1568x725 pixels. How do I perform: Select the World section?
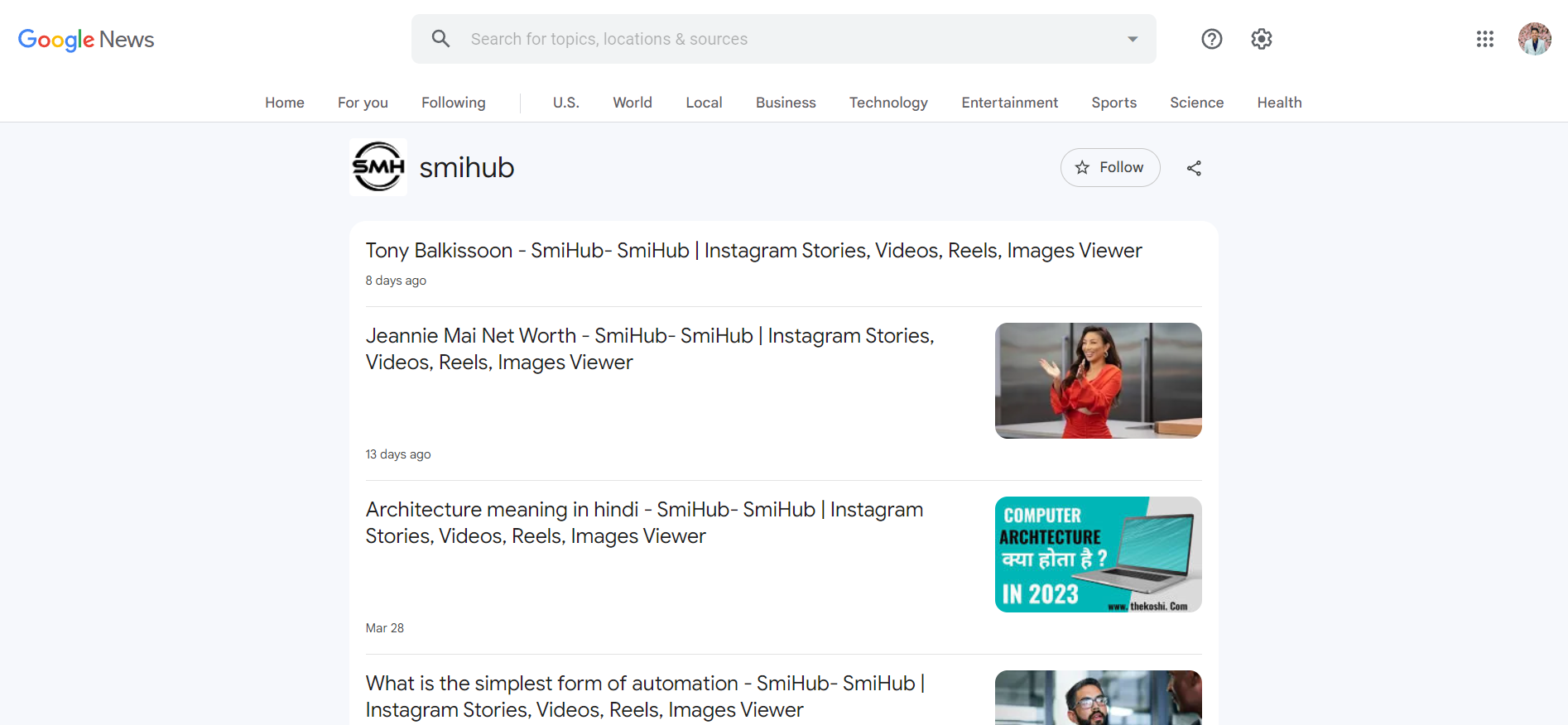632,103
